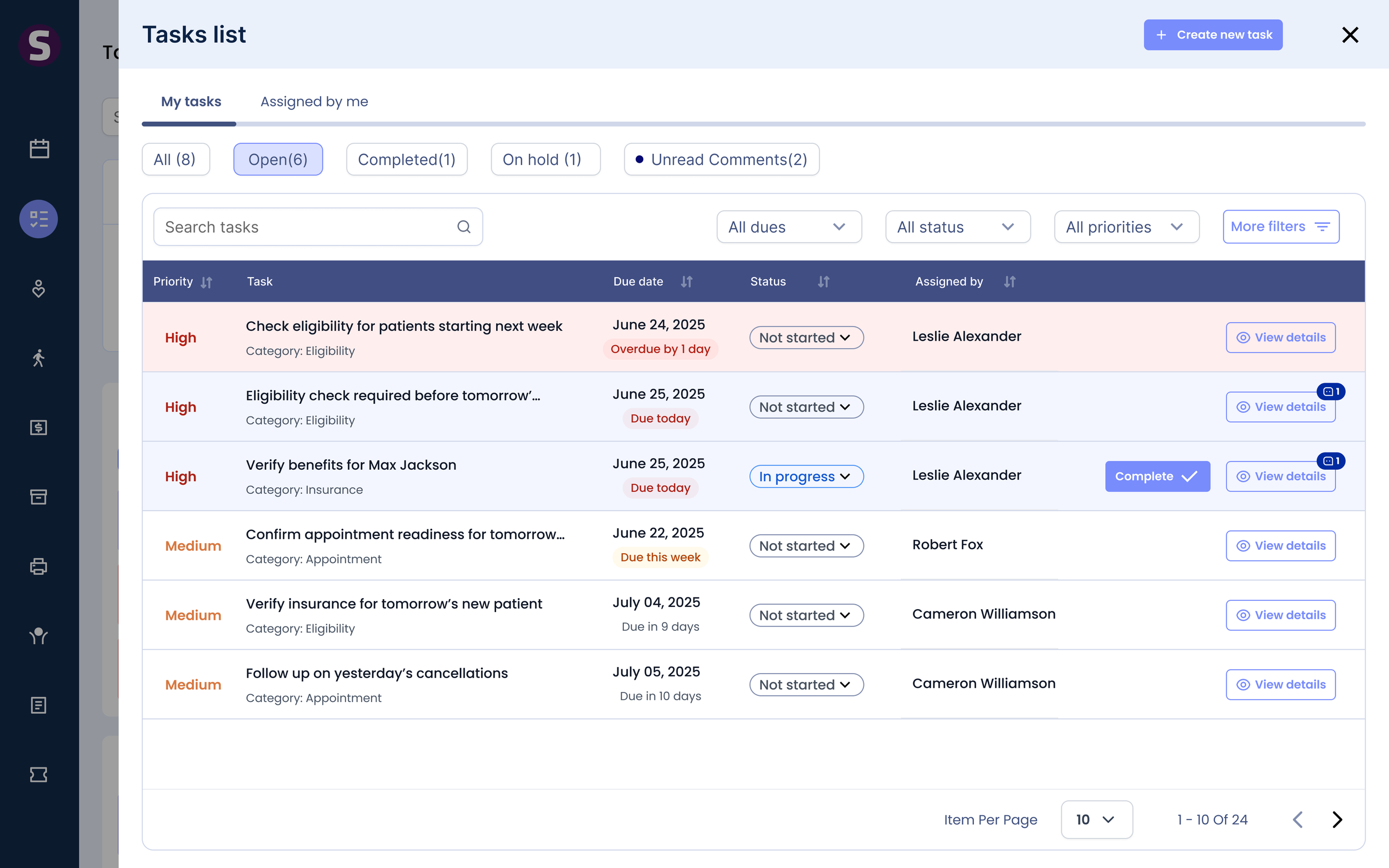This screenshot has height=868, width=1389.
Task: Expand the All dues dropdown
Action: coord(788,227)
